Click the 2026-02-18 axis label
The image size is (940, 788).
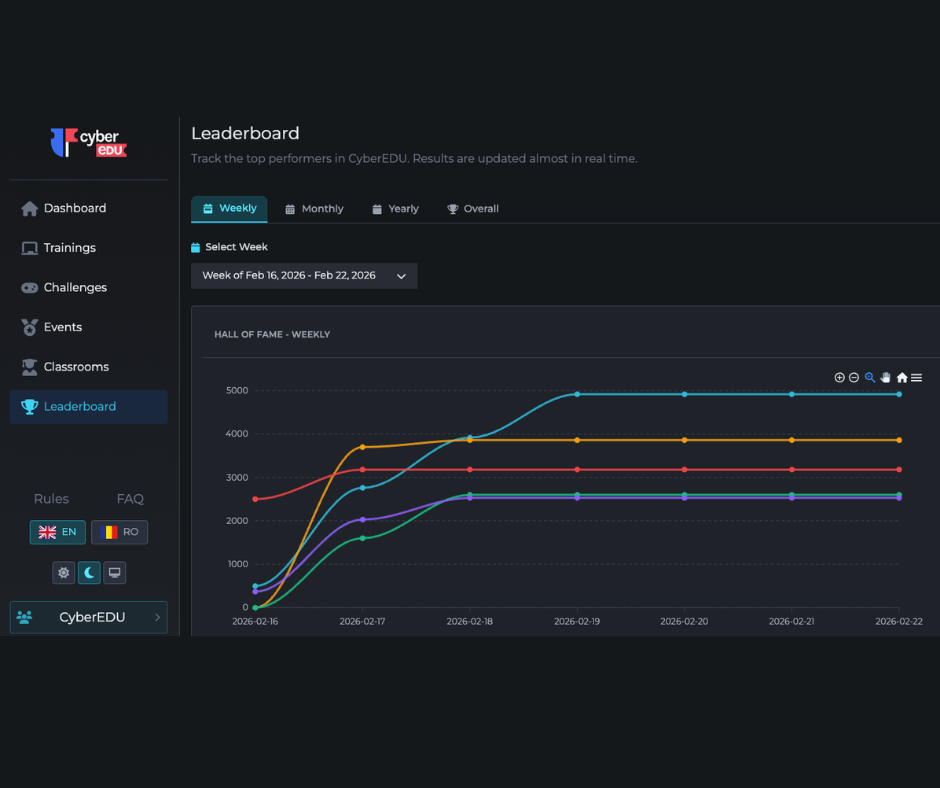pyautogui.click(x=469, y=621)
